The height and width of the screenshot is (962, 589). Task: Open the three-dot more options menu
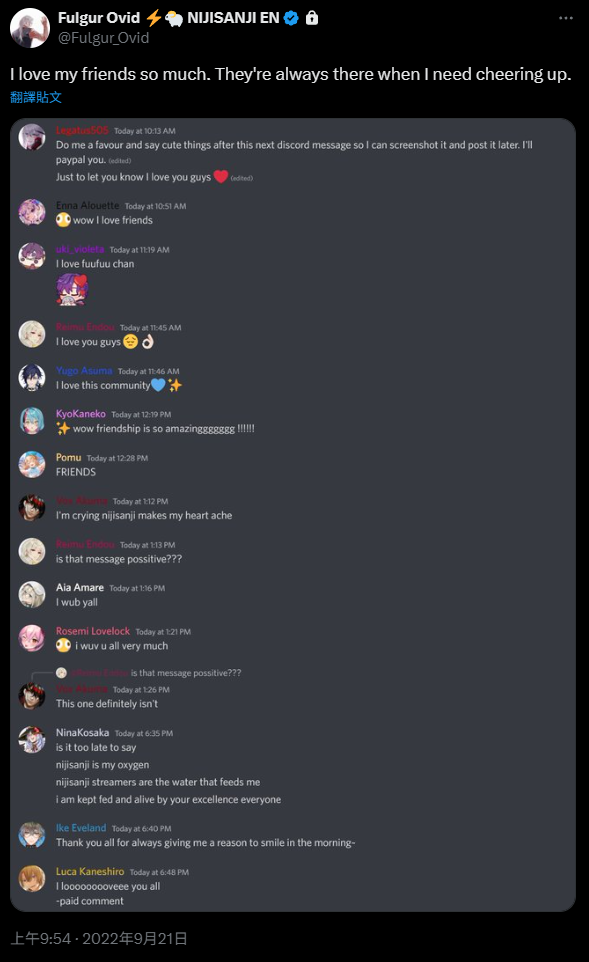tap(566, 18)
